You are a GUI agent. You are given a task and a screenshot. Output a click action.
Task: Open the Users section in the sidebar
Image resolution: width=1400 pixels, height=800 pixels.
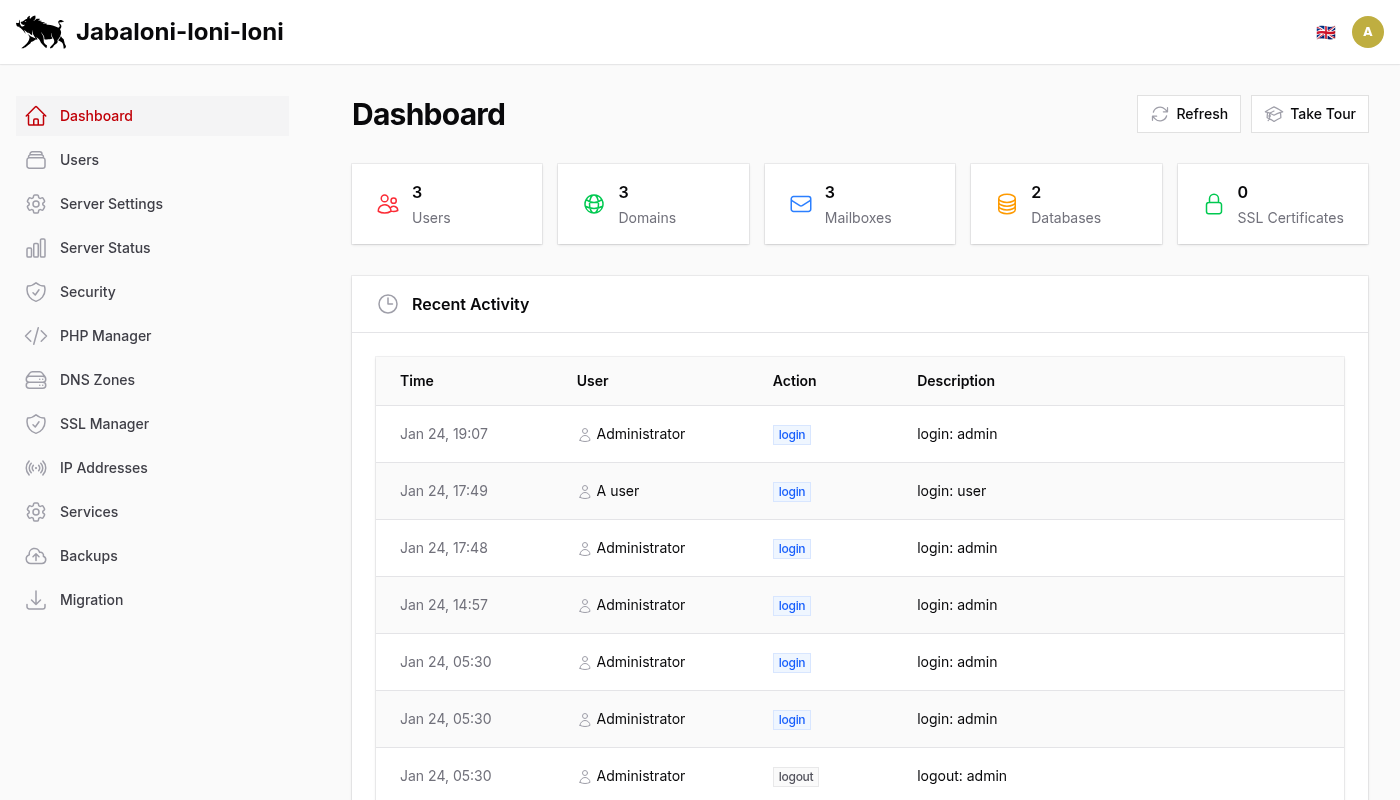tap(79, 160)
